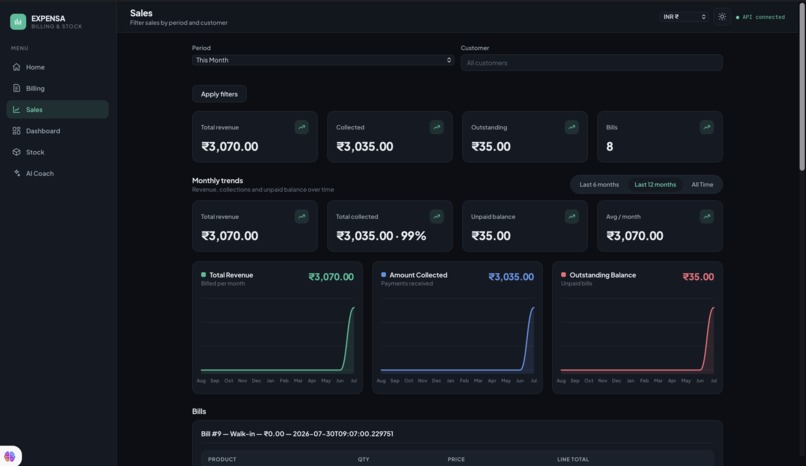Image resolution: width=806 pixels, height=466 pixels.
Task: Click blue legend square for Amount Collected
Action: (x=383, y=275)
